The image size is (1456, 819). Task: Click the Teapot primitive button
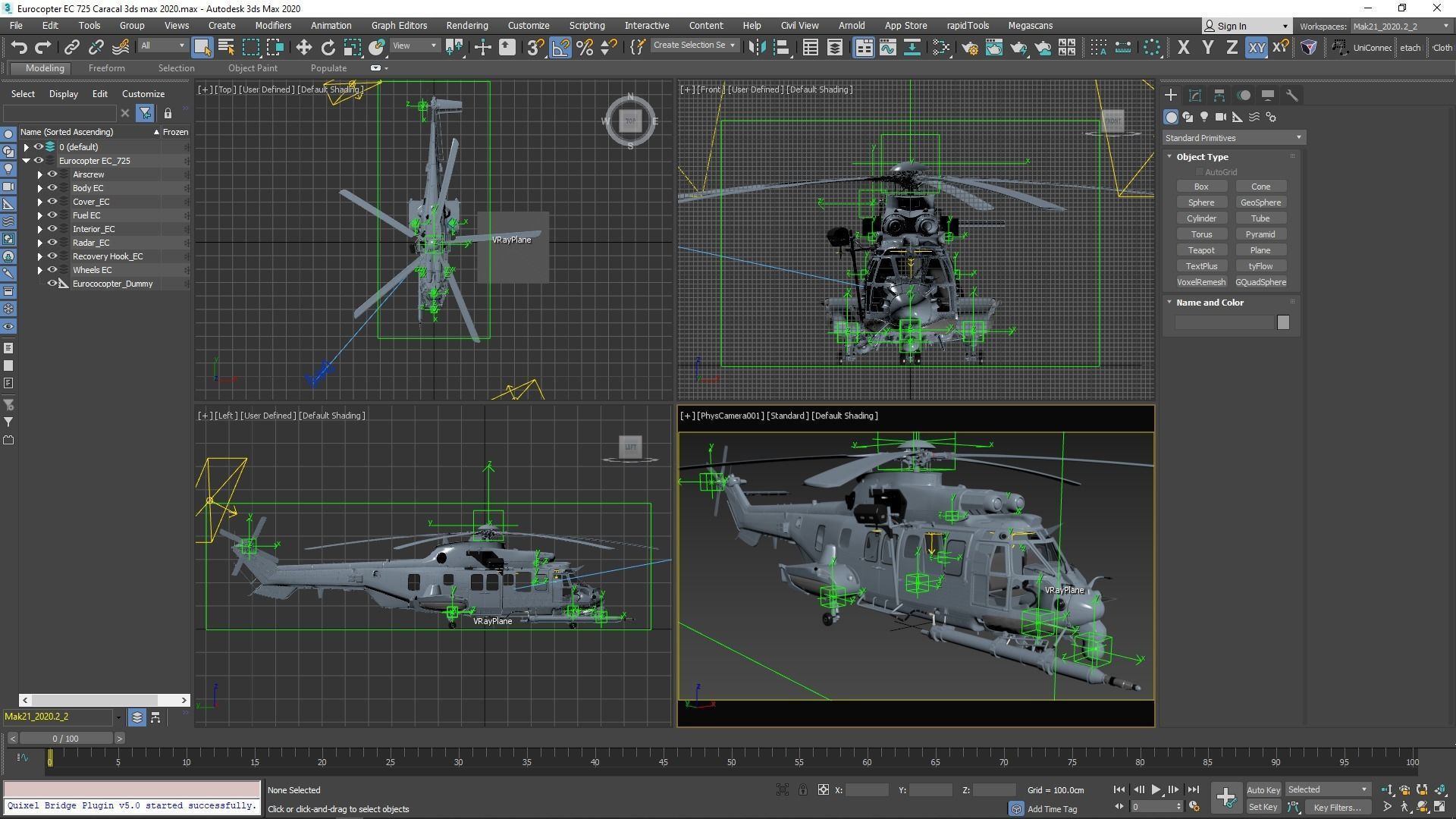pyautogui.click(x=1200, y=250)
